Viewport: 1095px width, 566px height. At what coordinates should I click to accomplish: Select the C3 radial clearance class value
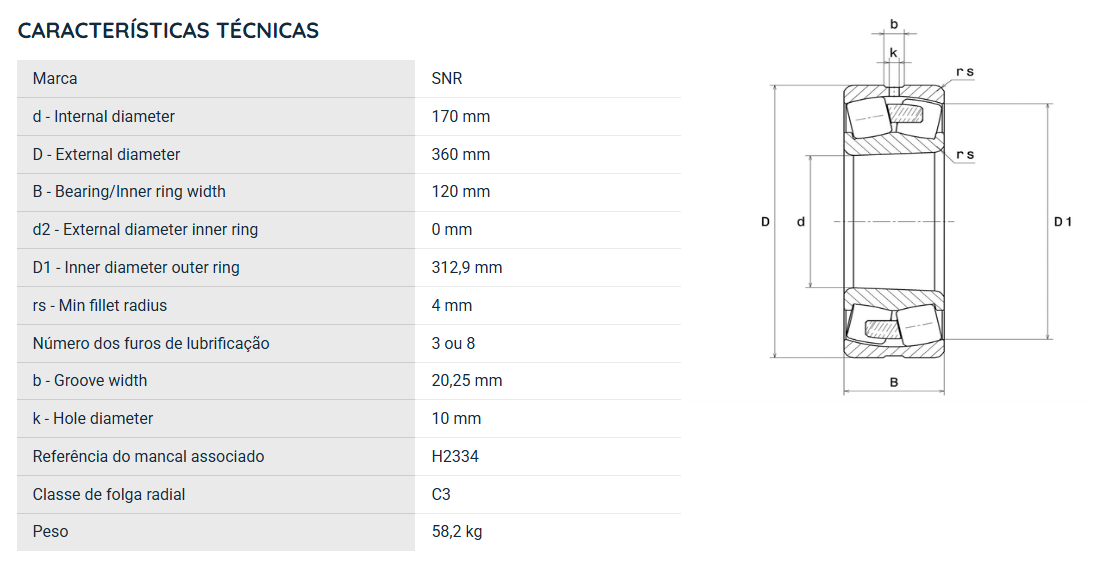coord(441,494)
